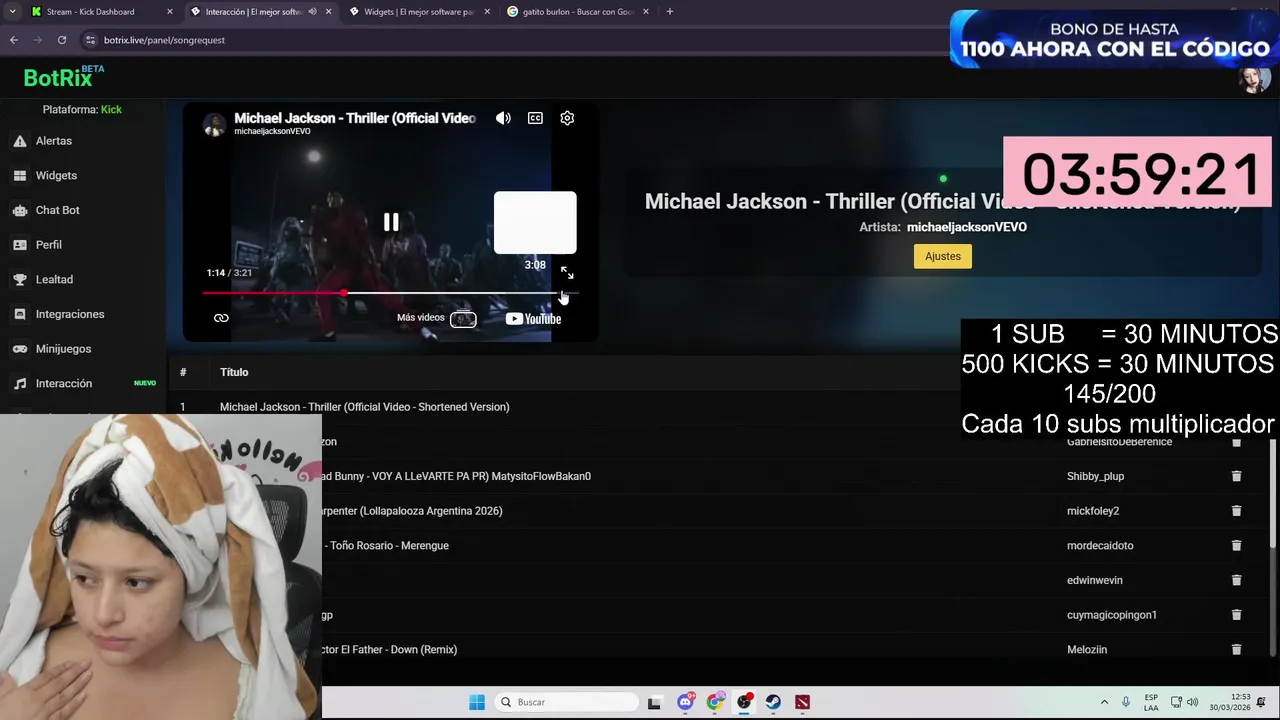Screen dimensions: 1280x720
Task: Close the gatito burlon tab
Action: pyautogui.click(x=645, y=12)
